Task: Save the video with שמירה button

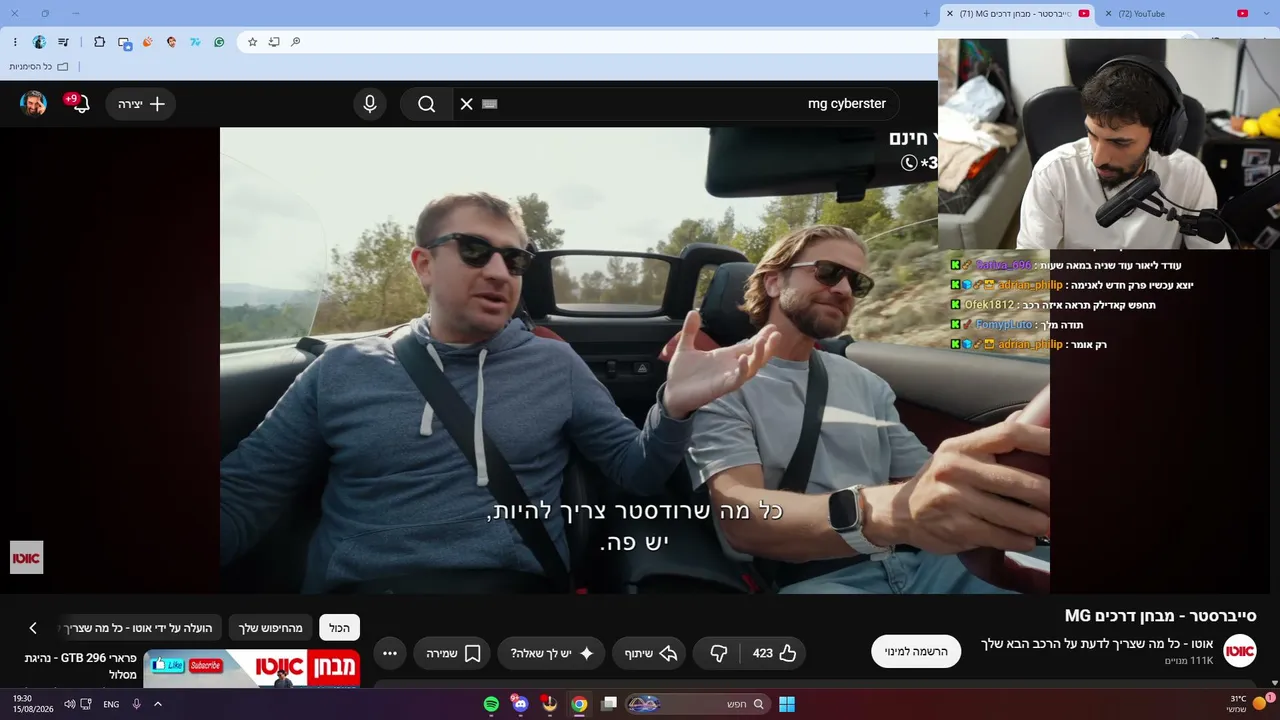Action: coord(453,653)
